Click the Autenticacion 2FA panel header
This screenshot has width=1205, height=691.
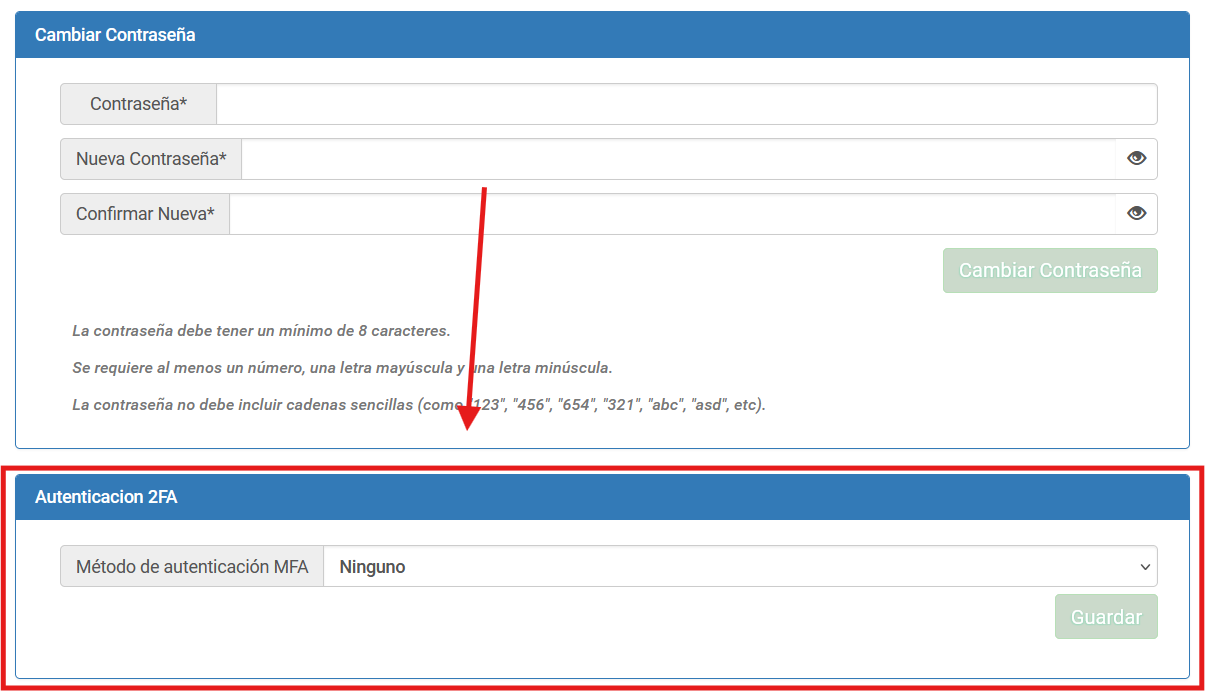106,497
